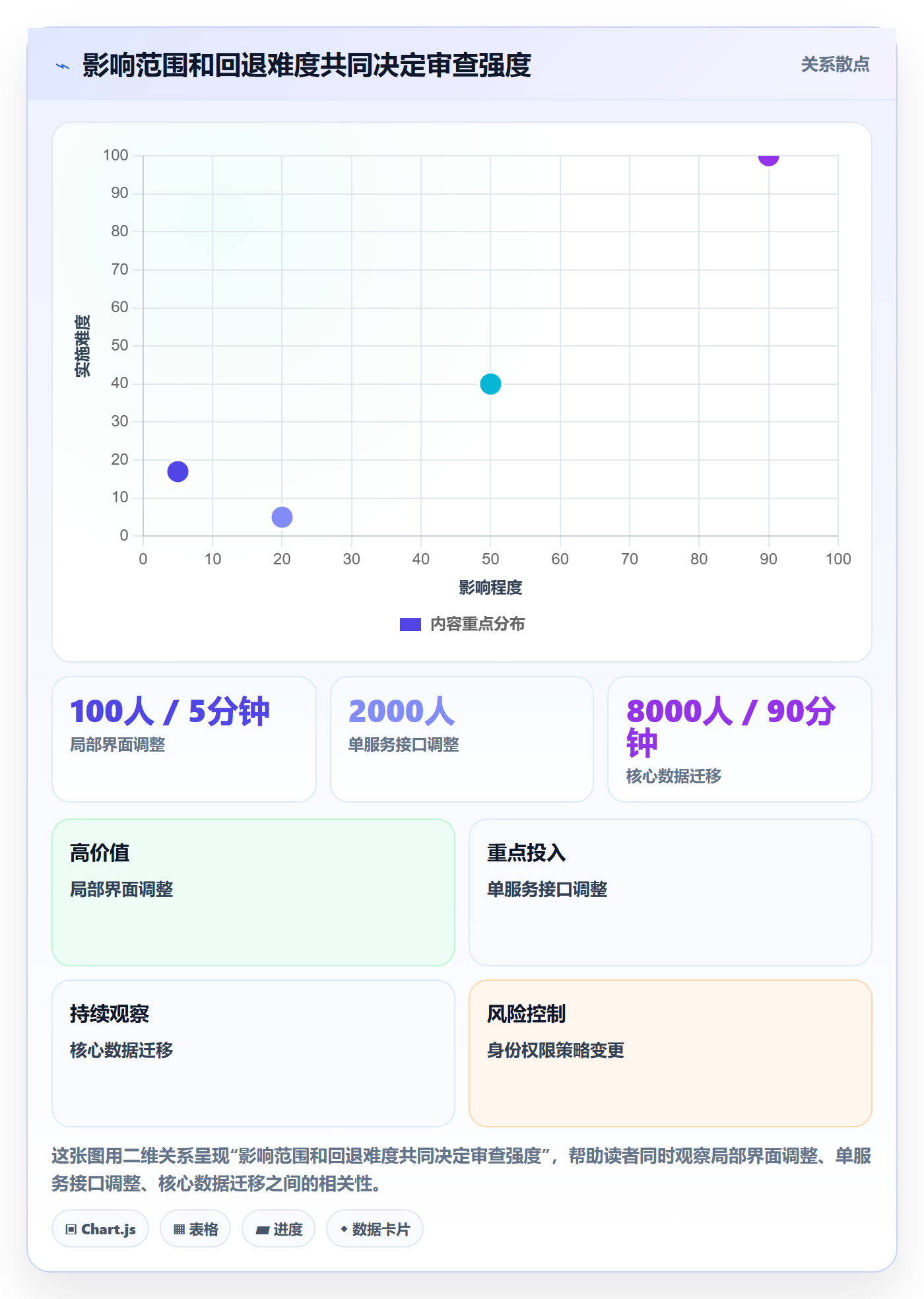Click the lightning bolt icon beside the title

[x=63, y=66]
